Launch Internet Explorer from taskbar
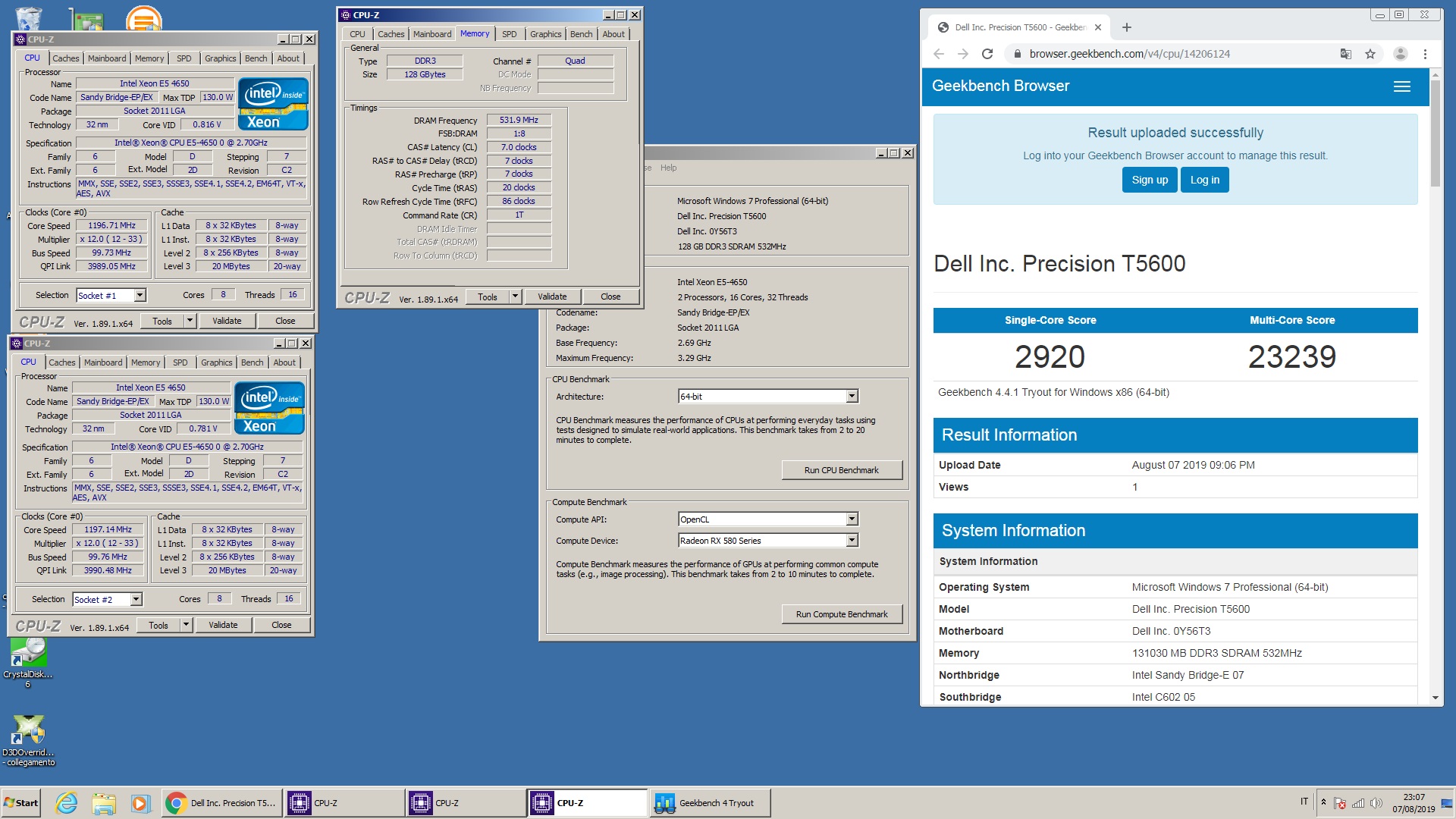1456x819 pixels. (67, 802)
